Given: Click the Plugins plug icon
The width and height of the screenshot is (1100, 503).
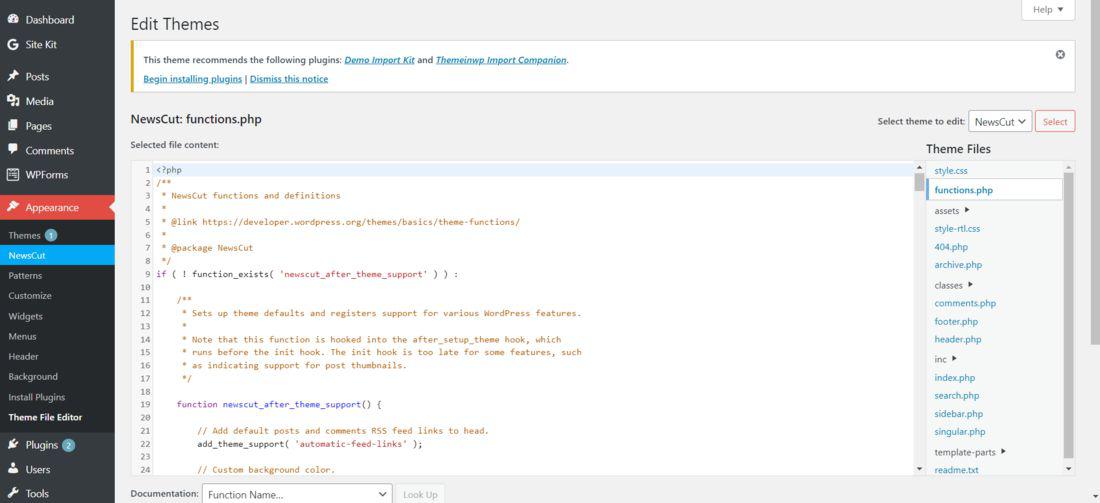Looking at the screenshot, I should 13,445.
